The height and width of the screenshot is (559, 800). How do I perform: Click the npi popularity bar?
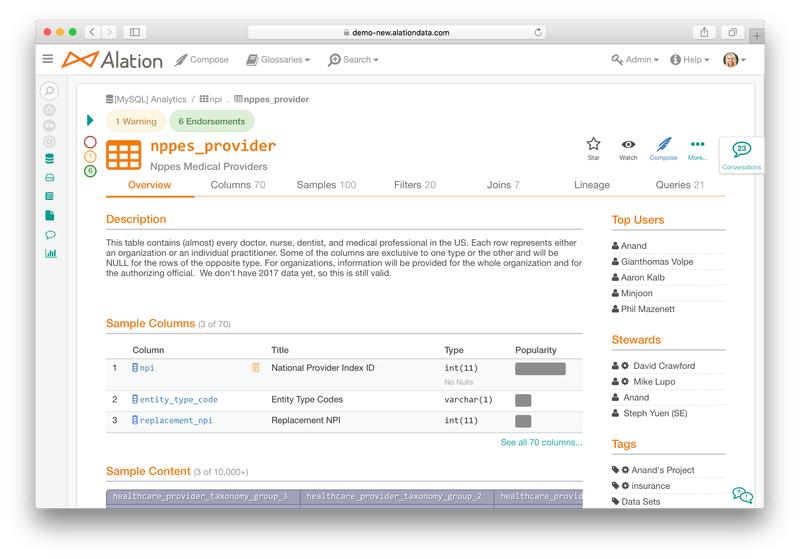540,368
